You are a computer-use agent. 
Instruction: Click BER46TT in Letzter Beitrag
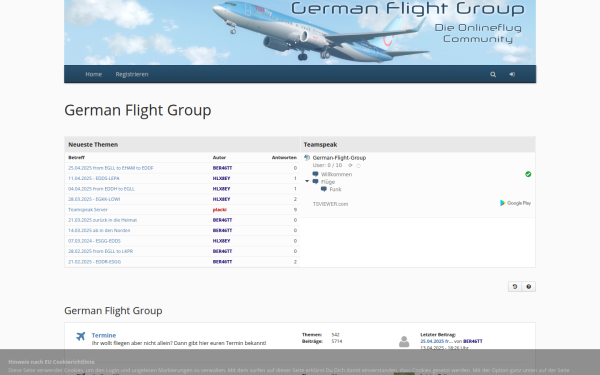tap(473, 341)
